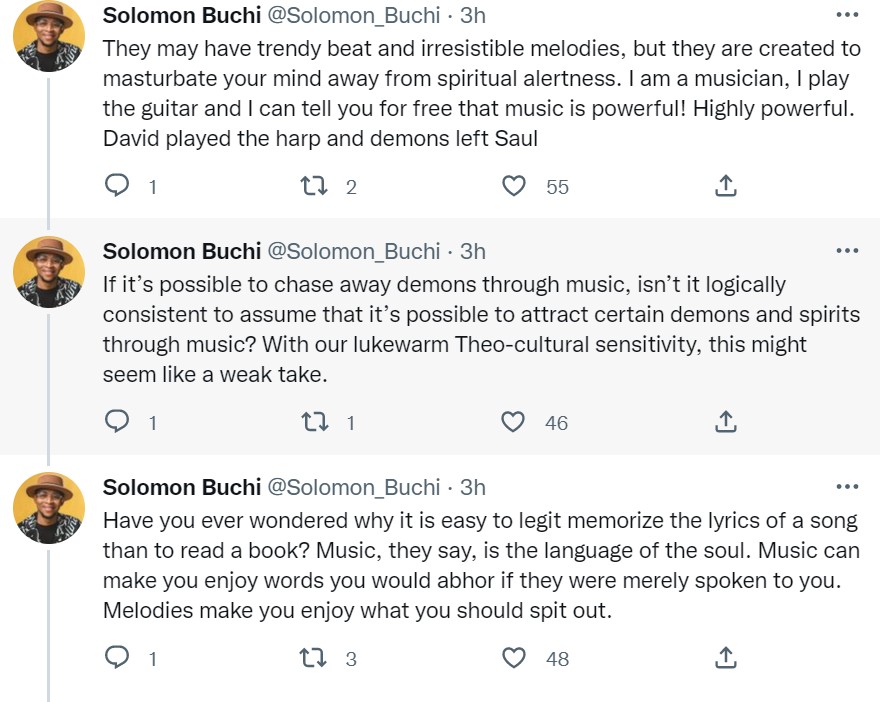The width and height of the screenshot is (880, 702).
Task: Click the avatar on the first tweet
Action: [48, 36]
